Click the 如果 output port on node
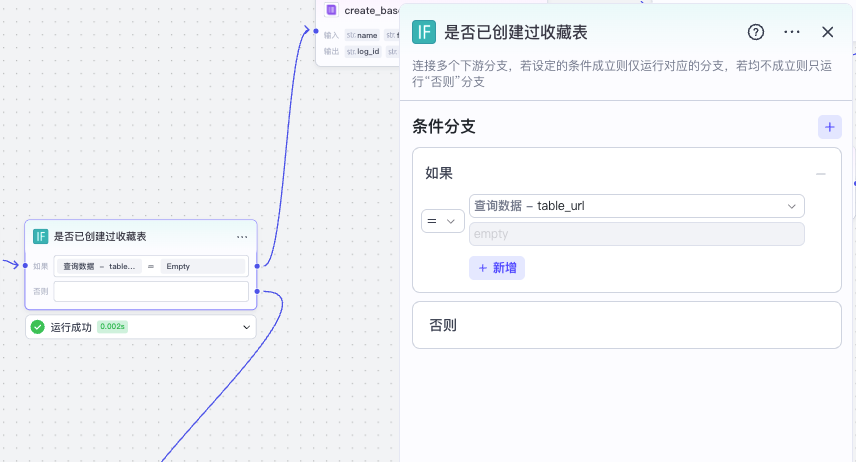 pos(258,266)
